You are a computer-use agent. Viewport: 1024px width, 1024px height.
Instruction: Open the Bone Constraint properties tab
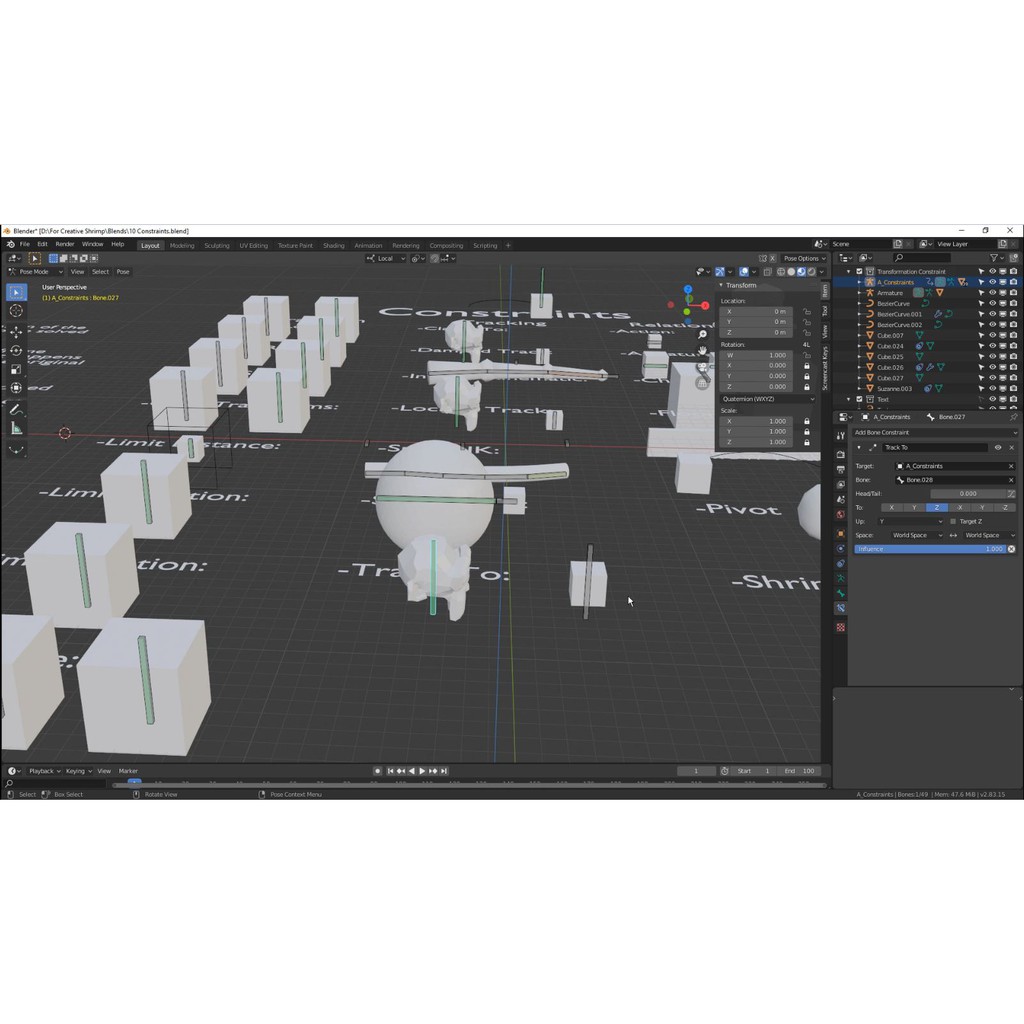point(840,608)
